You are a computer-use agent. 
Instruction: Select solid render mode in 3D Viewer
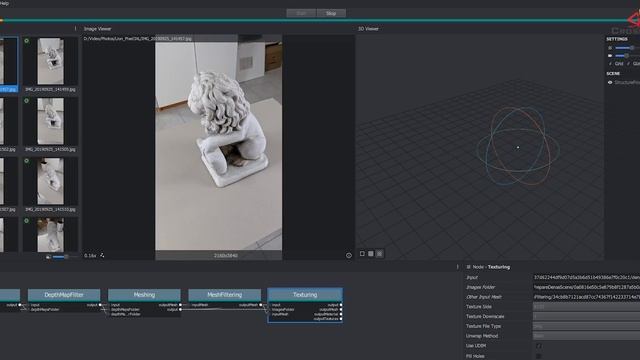(371, 254)
